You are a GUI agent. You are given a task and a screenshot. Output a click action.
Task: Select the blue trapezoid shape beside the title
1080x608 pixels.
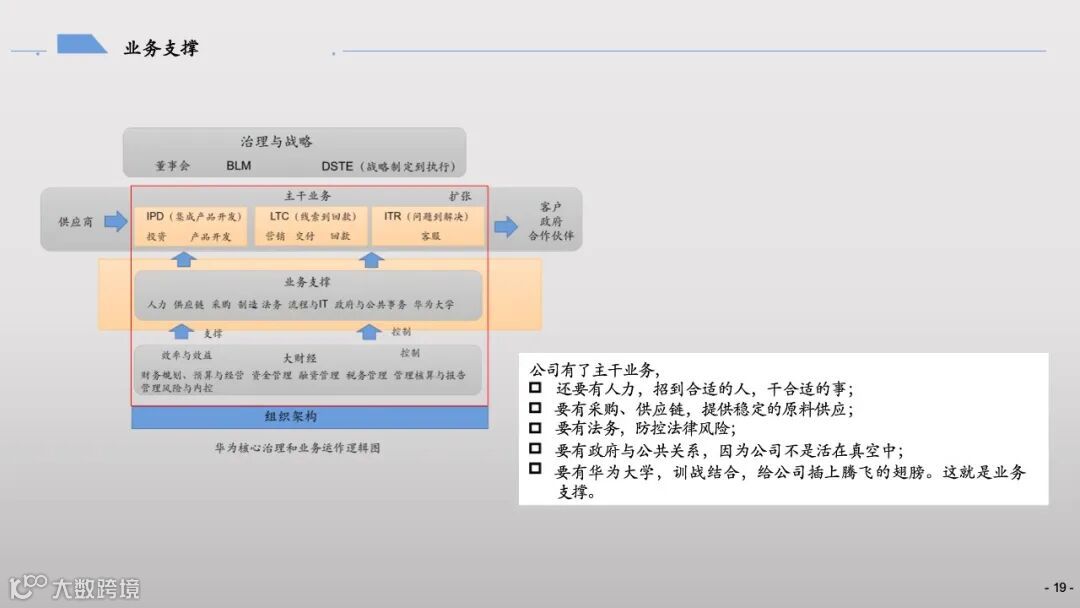(81, 43)
